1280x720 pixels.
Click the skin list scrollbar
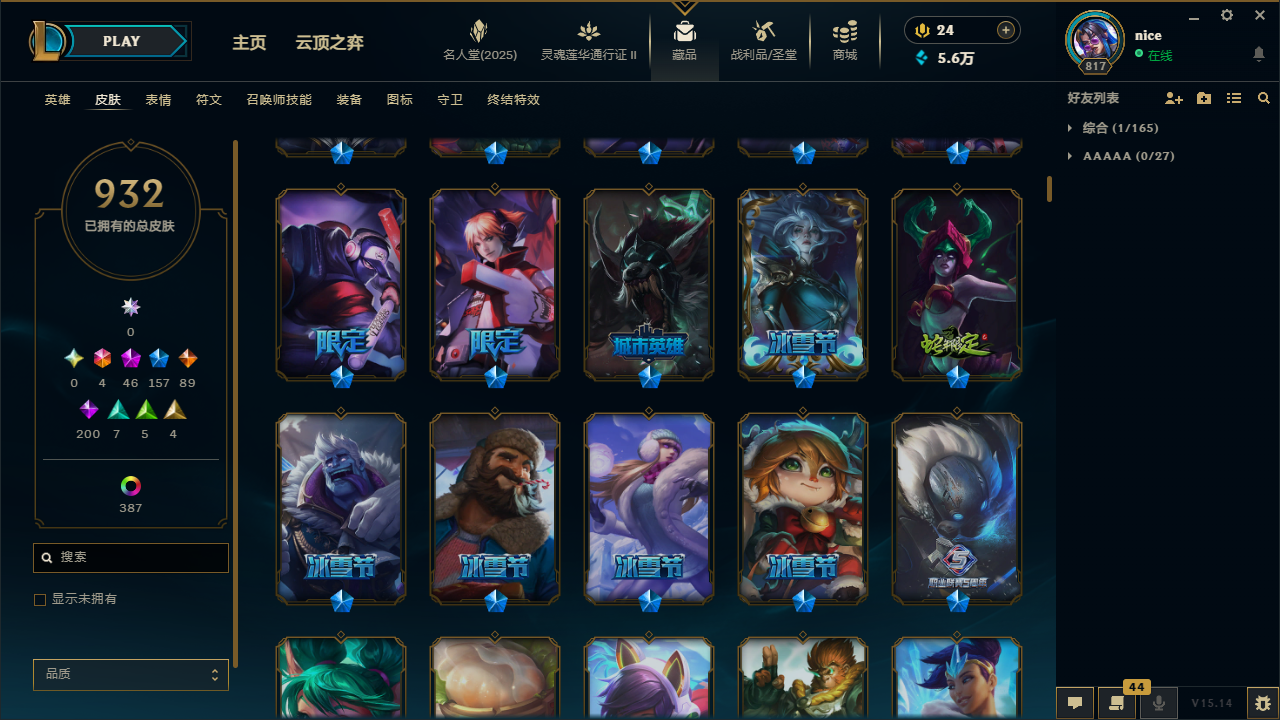[x=1049, y=188]
